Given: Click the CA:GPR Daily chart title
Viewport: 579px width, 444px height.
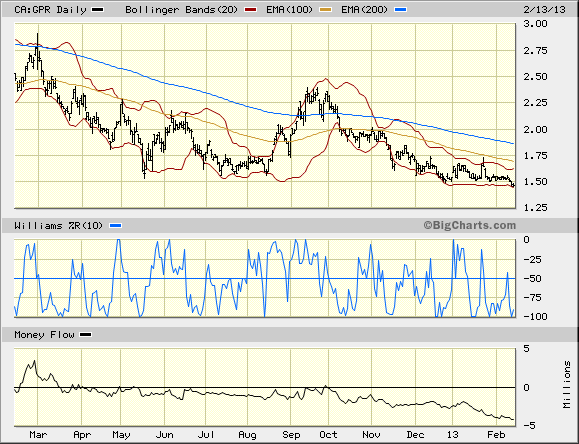Looking at the screenshot, I should tap(50, 10).
